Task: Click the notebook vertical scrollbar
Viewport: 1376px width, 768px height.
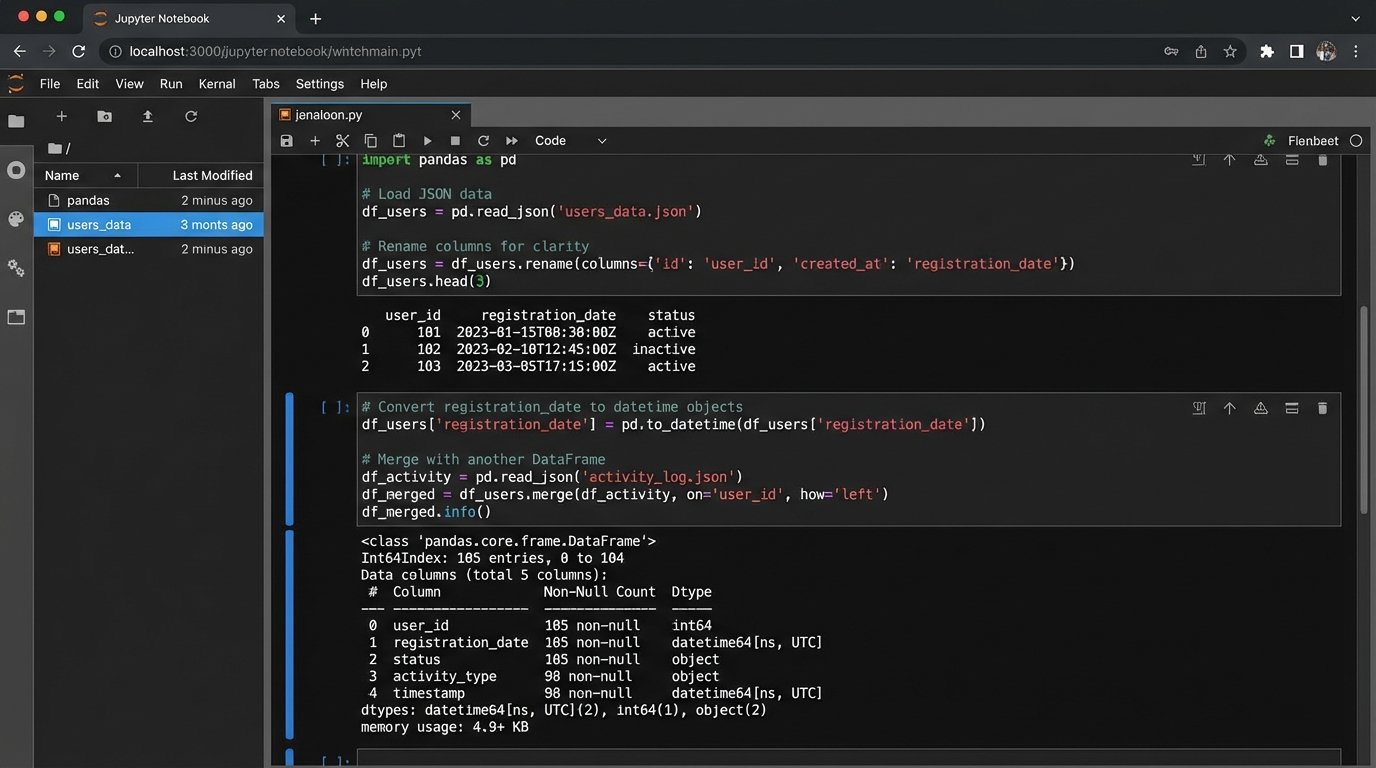Action: [1363, 410]
